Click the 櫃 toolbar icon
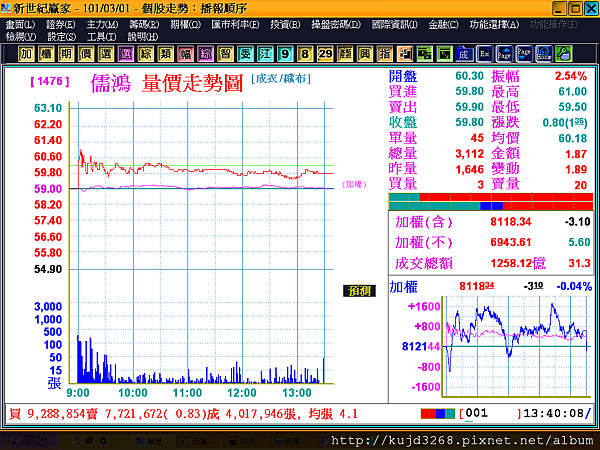This screenshot has width=600, height=450. pyautogui.click(x=46, y=54)
